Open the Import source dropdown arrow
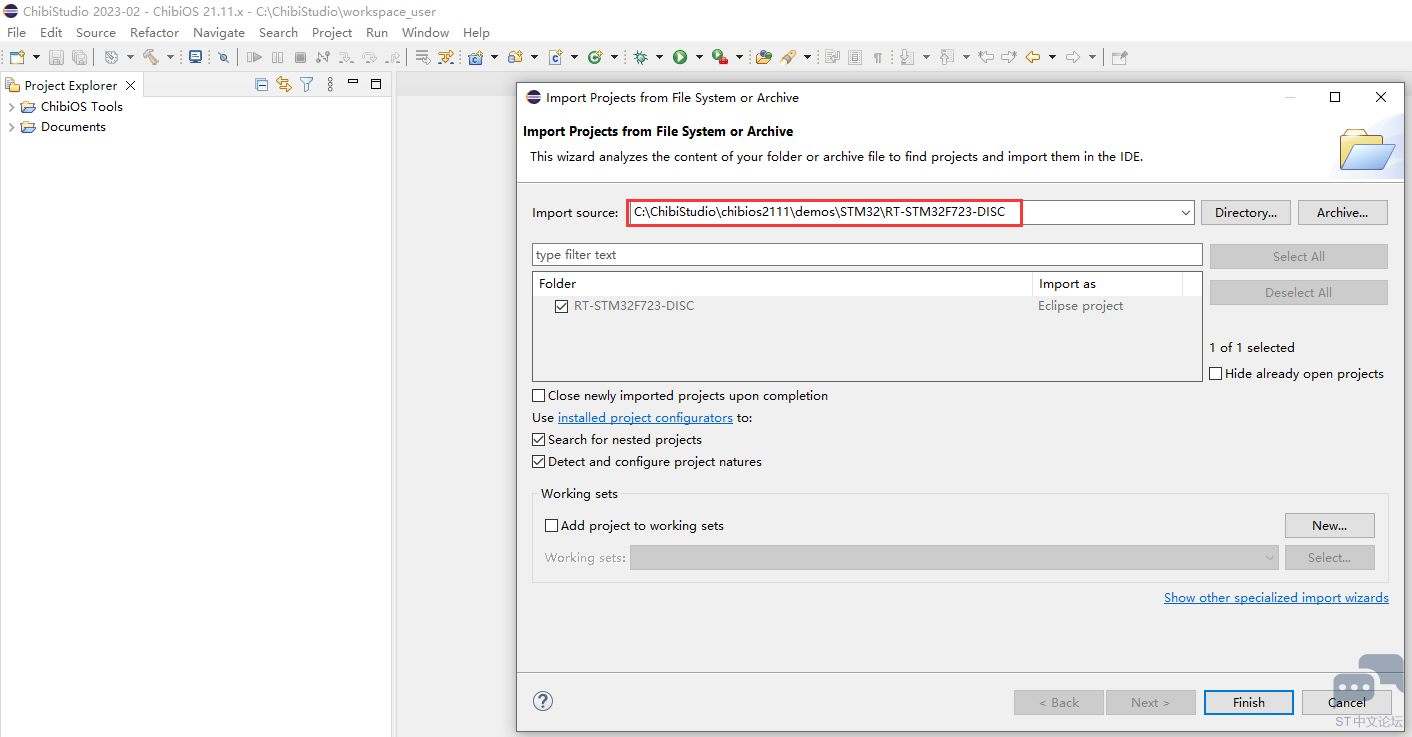 pyautogui.click(x=1186, y=213)
